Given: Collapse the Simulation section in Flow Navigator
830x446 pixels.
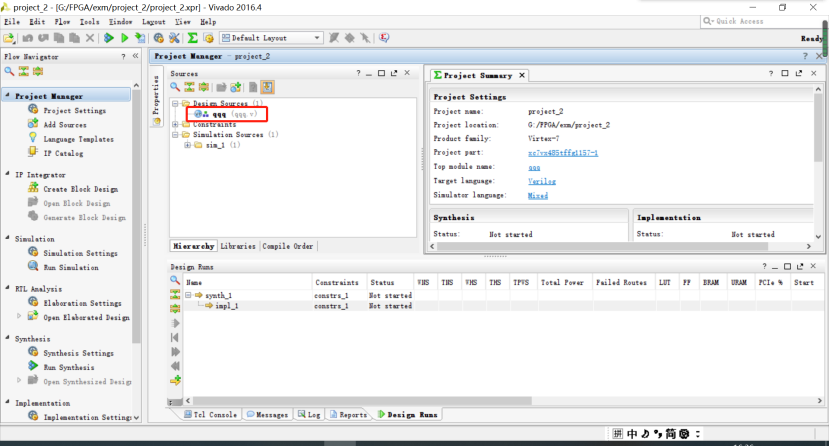Looking at the screenshot, I should 7,238.
